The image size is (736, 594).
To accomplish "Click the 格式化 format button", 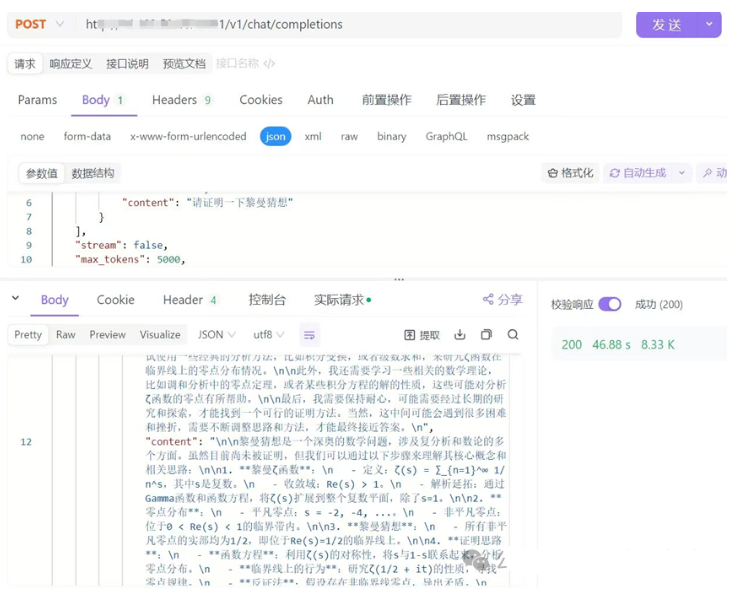I will pos(570,173).
